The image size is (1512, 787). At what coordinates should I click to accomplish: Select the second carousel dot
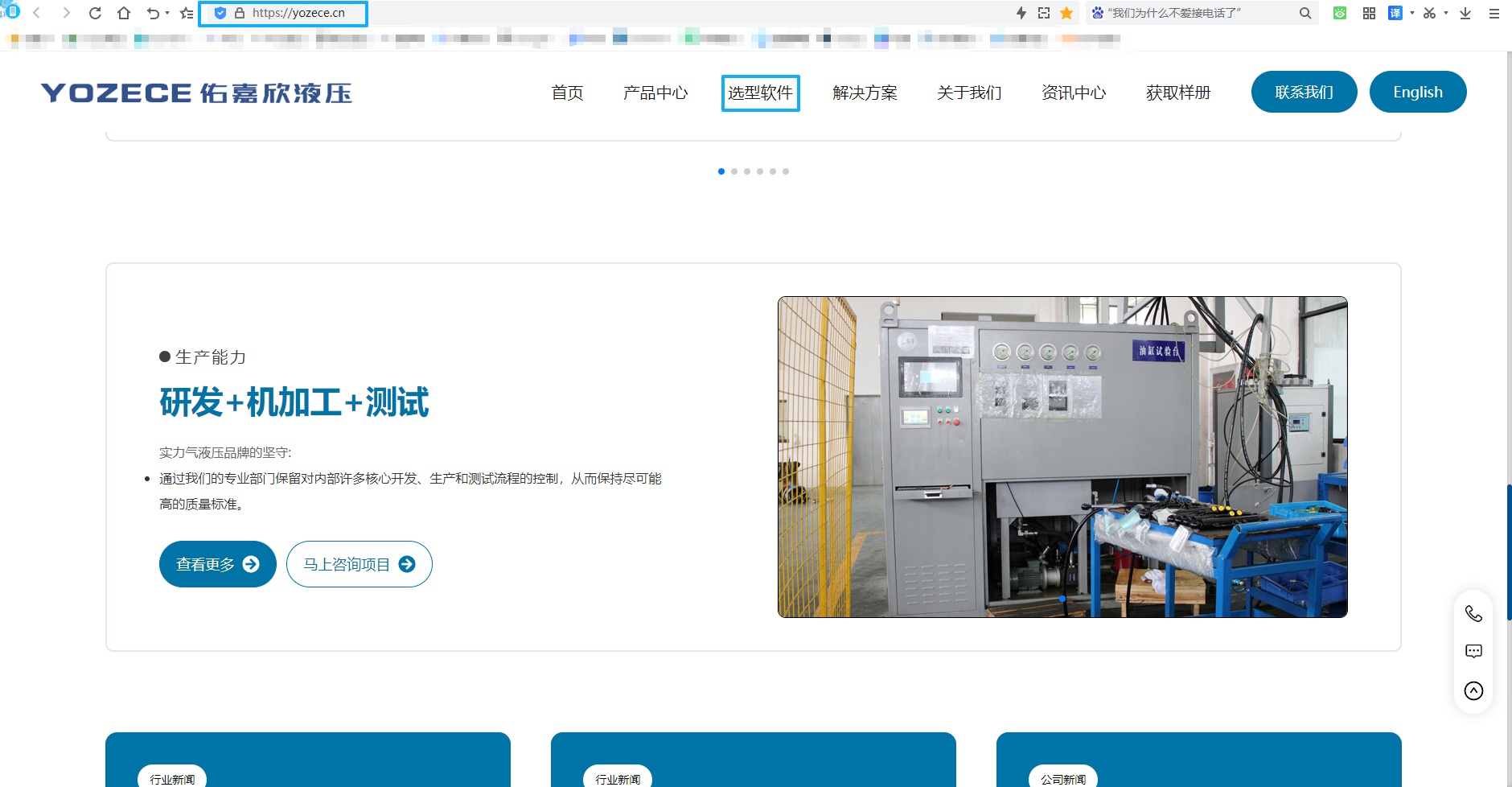(734, 171)
